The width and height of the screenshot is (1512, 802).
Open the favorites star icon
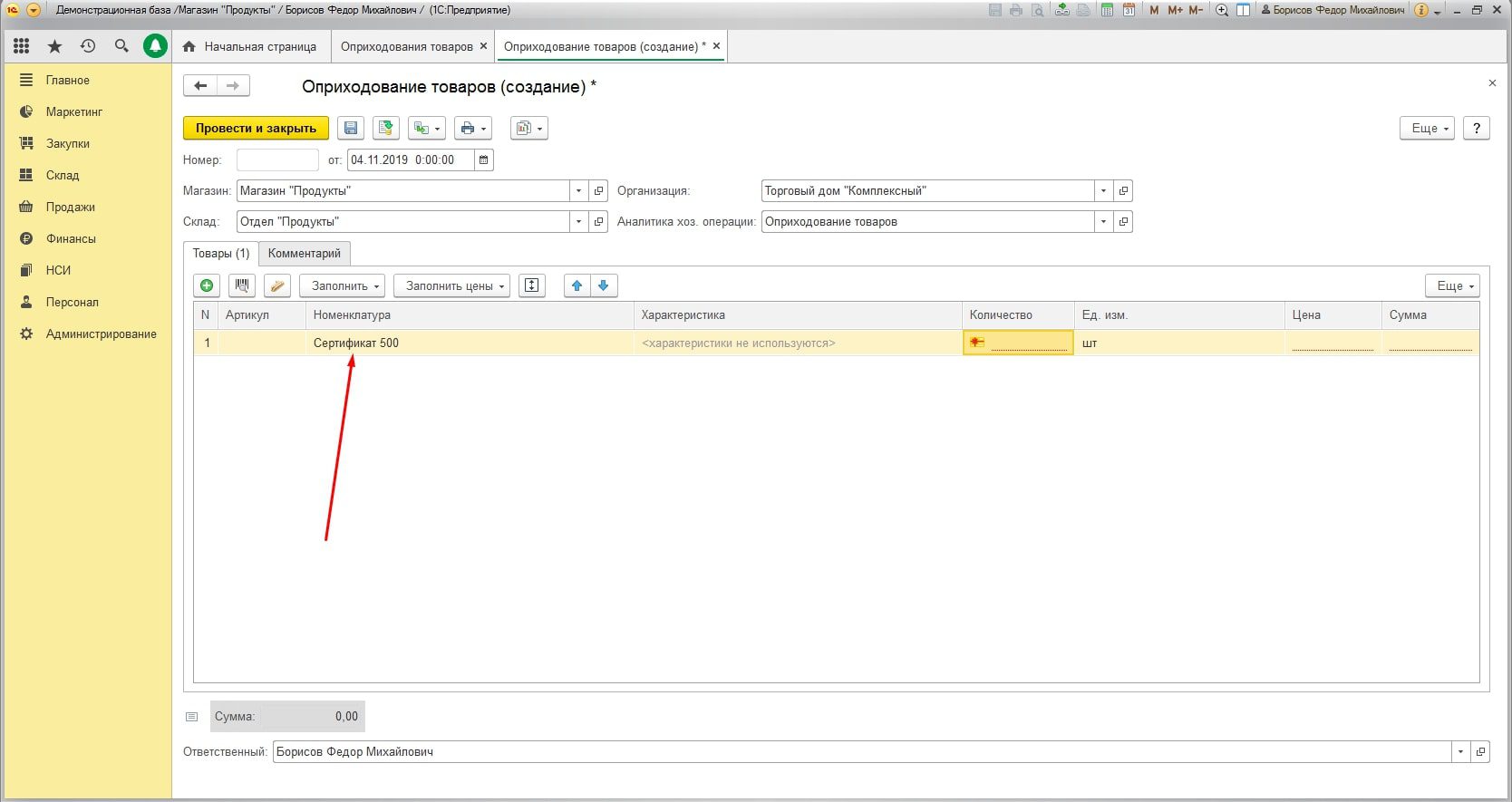(54, 46)
